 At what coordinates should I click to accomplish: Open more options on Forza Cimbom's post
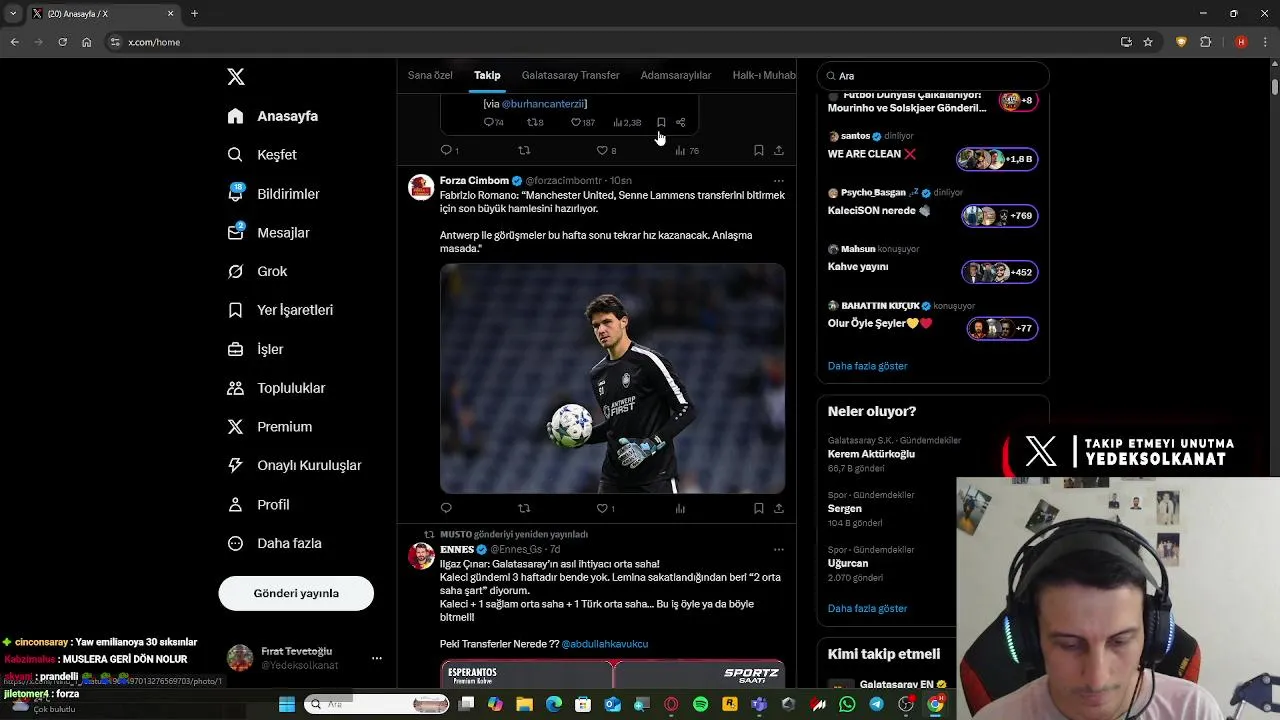click(x=778, y=181)
